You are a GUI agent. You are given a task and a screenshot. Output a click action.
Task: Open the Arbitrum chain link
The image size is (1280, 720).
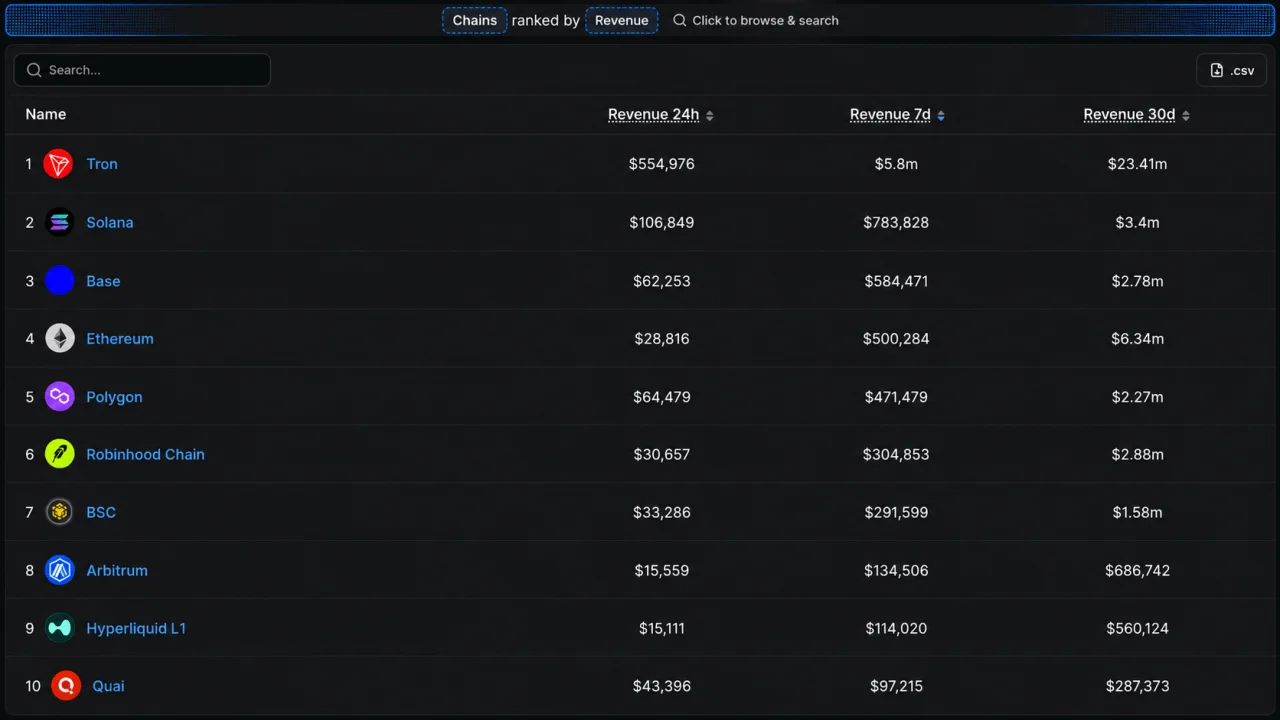117,570
